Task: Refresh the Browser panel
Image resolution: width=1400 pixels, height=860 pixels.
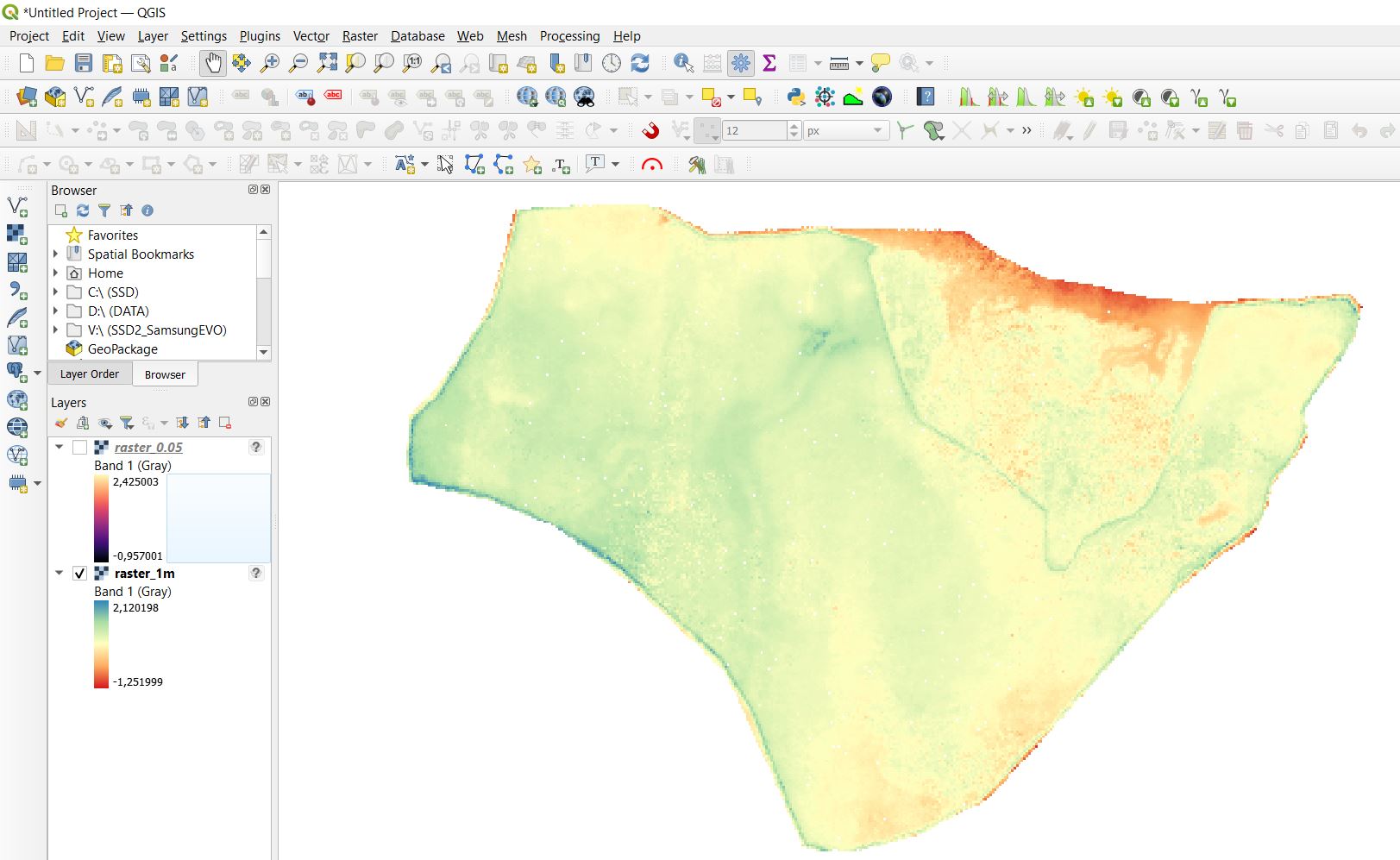Action: coord(82,210)
